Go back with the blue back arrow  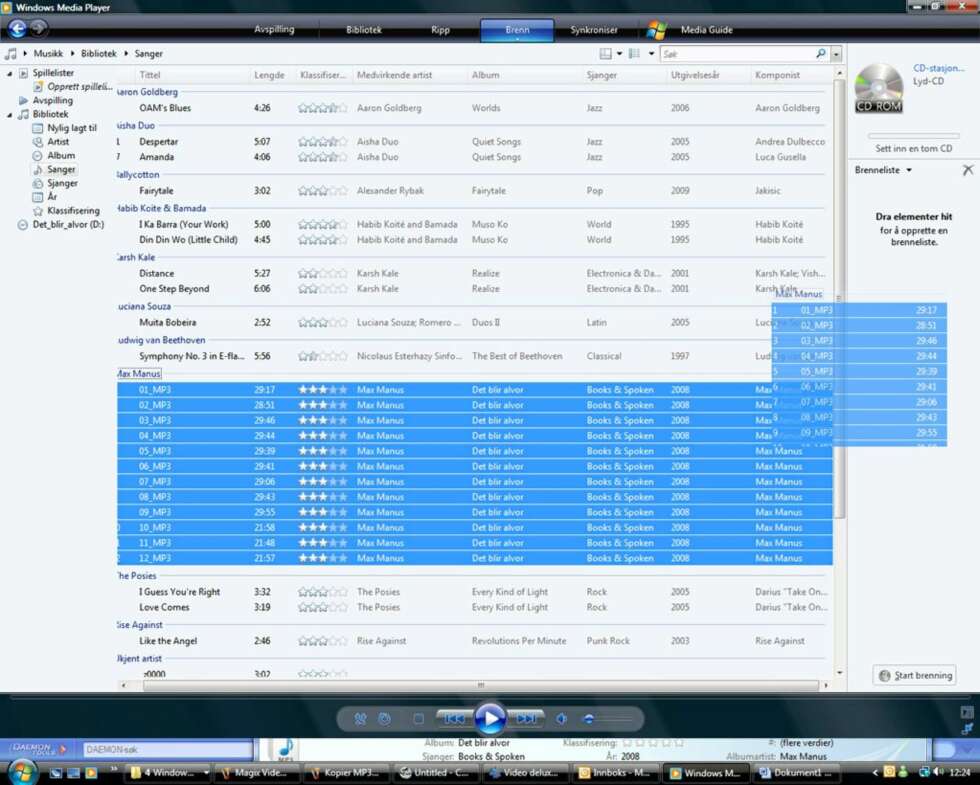tap(17, 28)
